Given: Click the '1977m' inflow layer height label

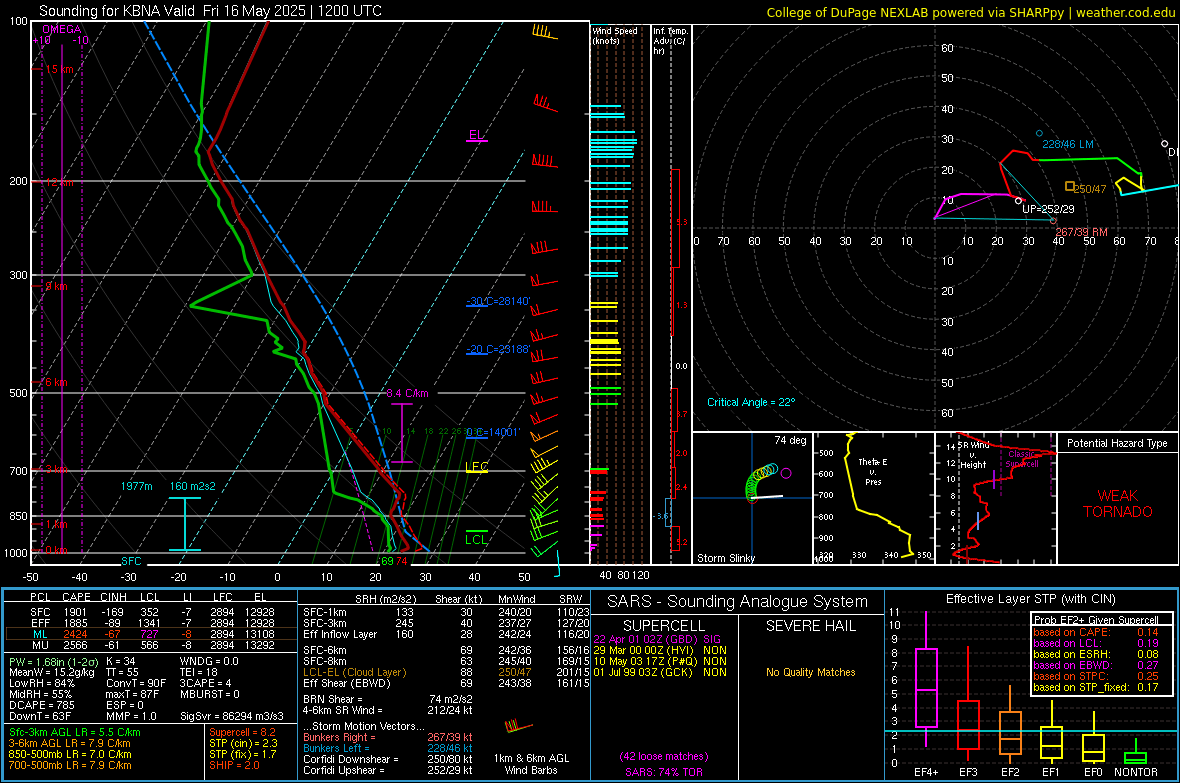Looking at the screenshot, I should pos(136,486).
